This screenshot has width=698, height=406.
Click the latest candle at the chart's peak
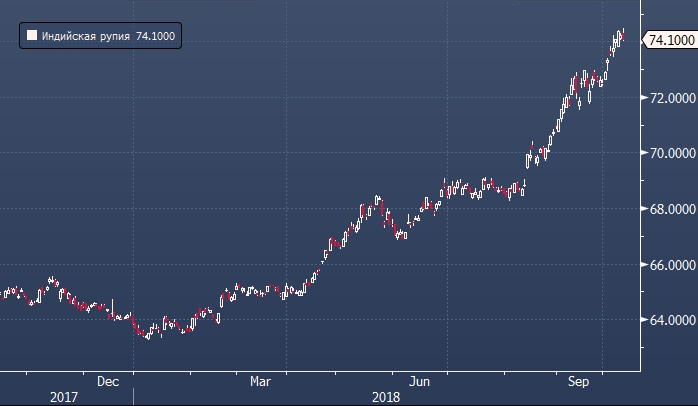click(x=622, y=36)
